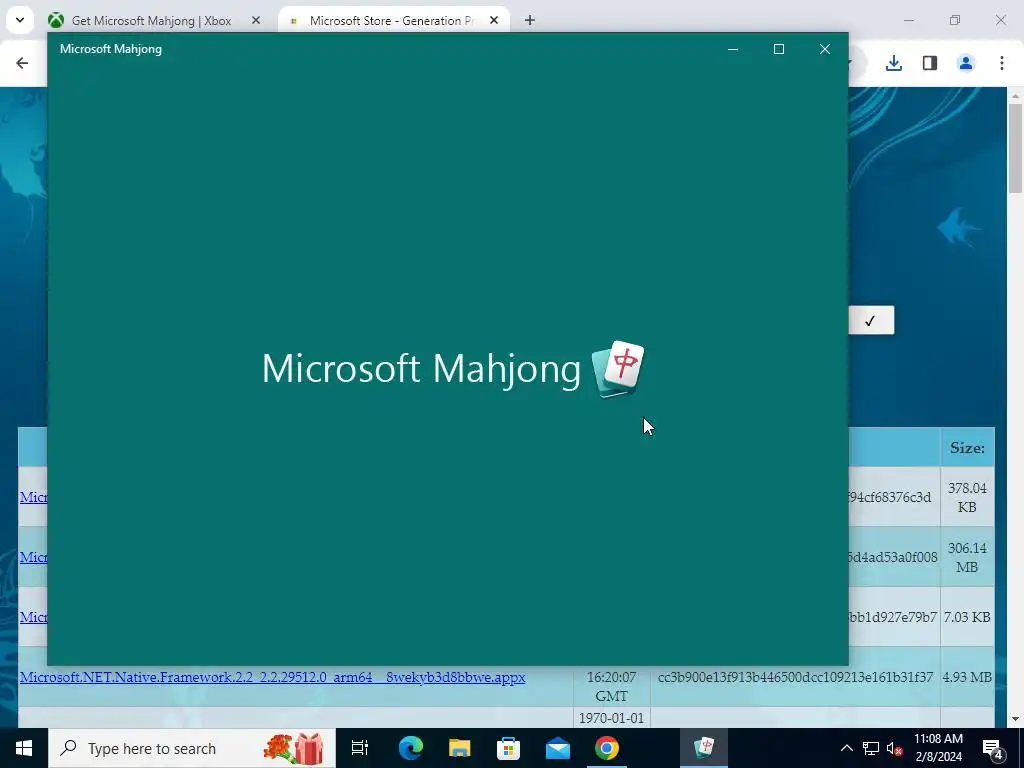Maximize the Microsoft Mahjong window
Viewport: 1024px width, 768px height.
[x=778, y=49]
